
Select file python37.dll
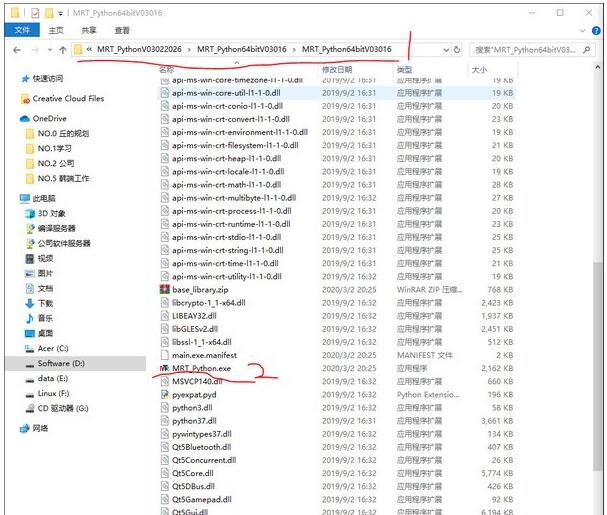pyautogui.click(x=194, y=421)
